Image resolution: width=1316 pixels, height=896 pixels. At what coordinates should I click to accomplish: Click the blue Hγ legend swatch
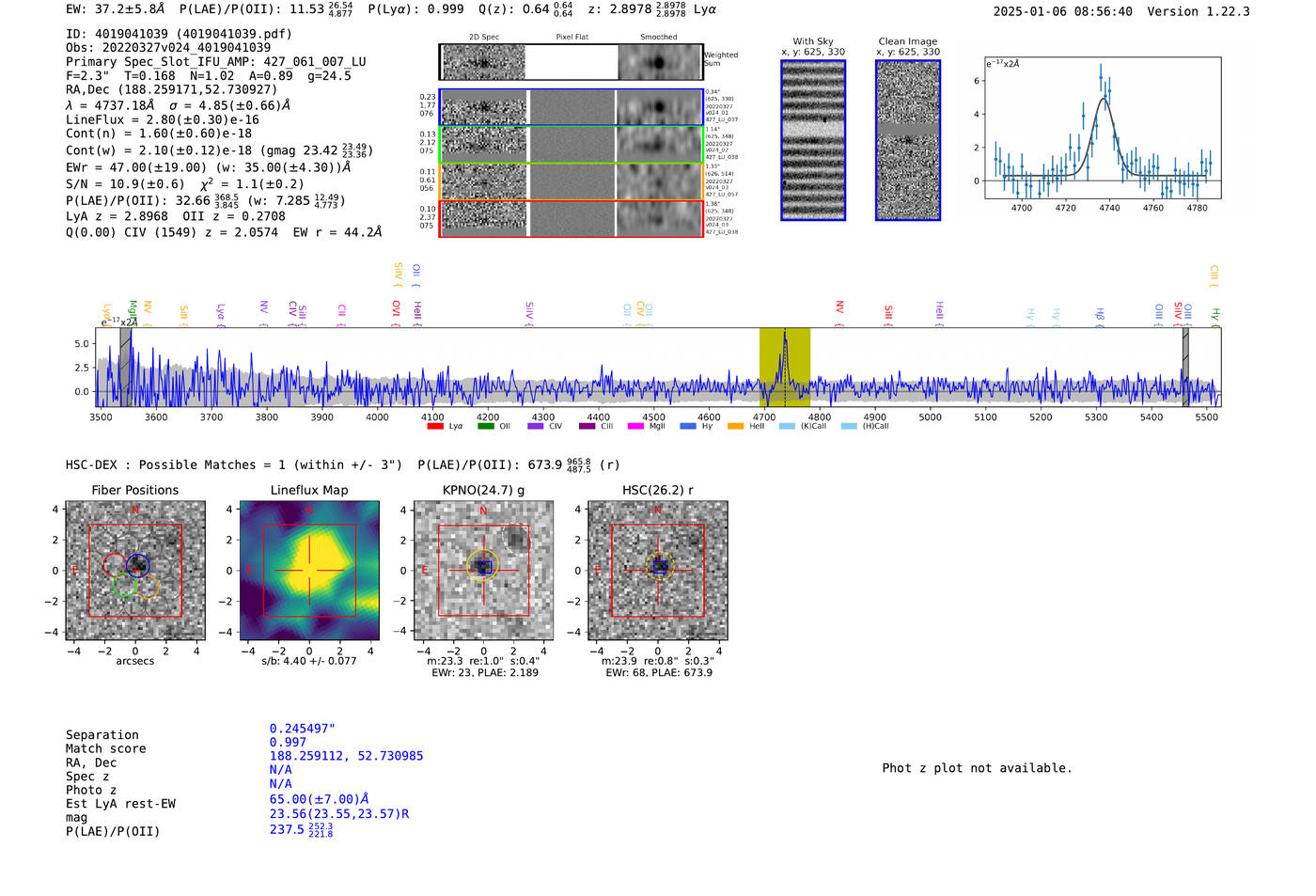688,426
